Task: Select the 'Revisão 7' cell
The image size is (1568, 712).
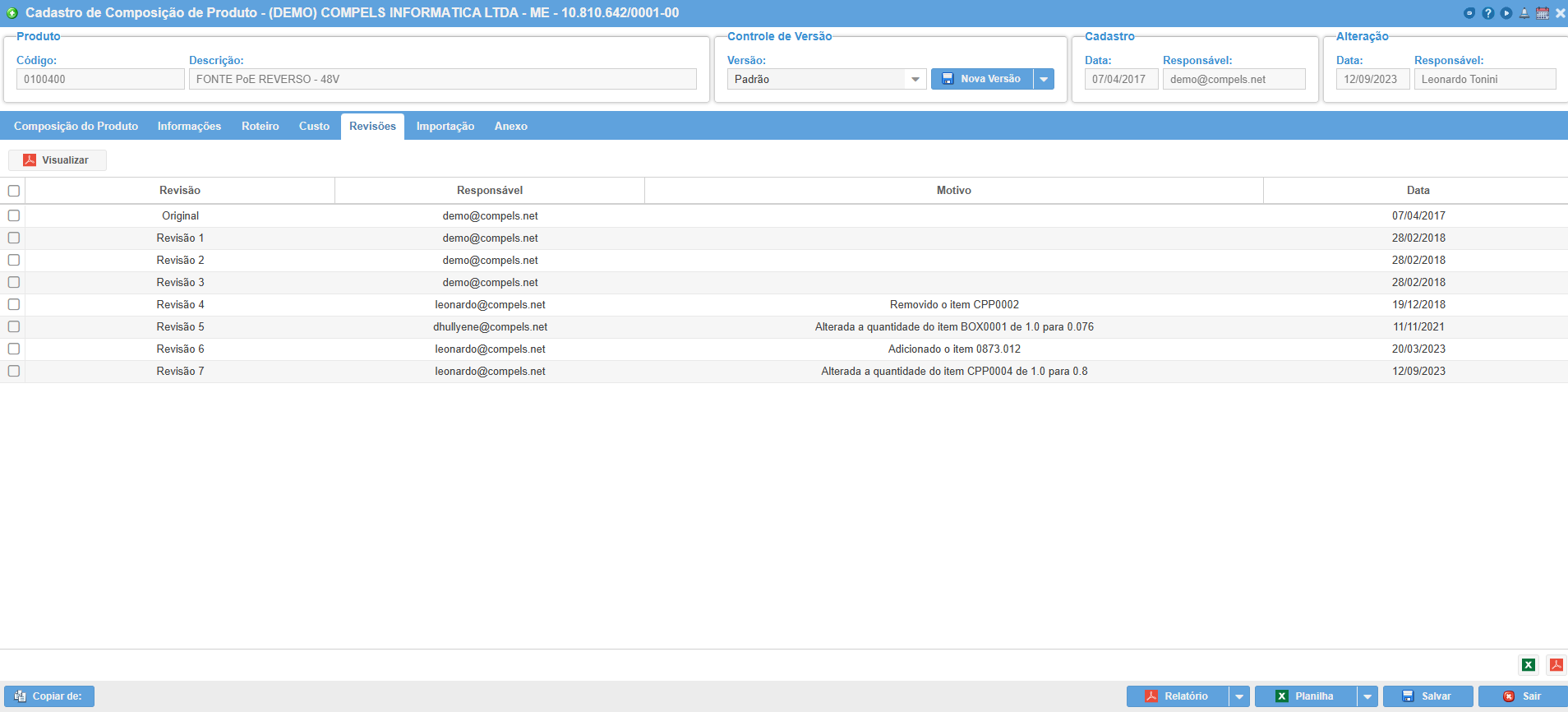Action: point(180,372)
